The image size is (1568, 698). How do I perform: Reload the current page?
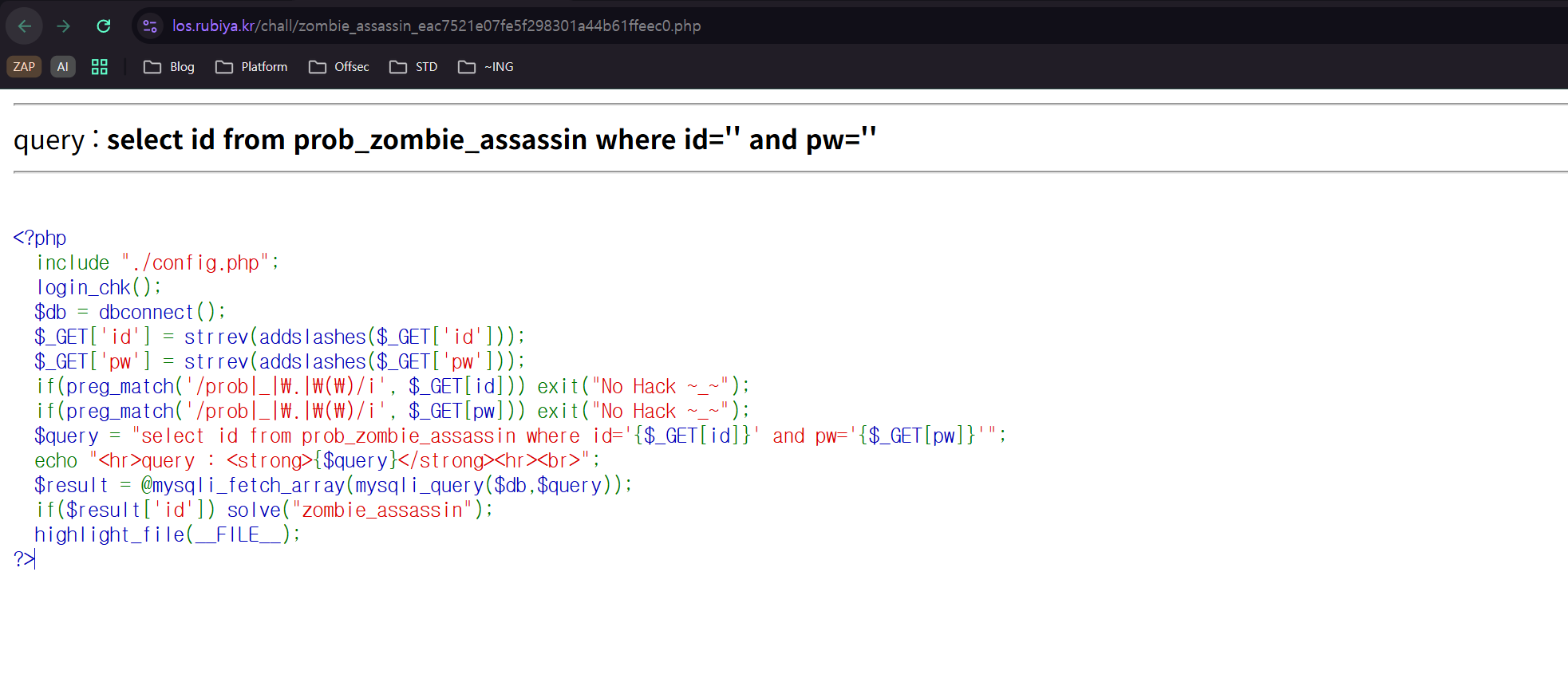point(104,26)
